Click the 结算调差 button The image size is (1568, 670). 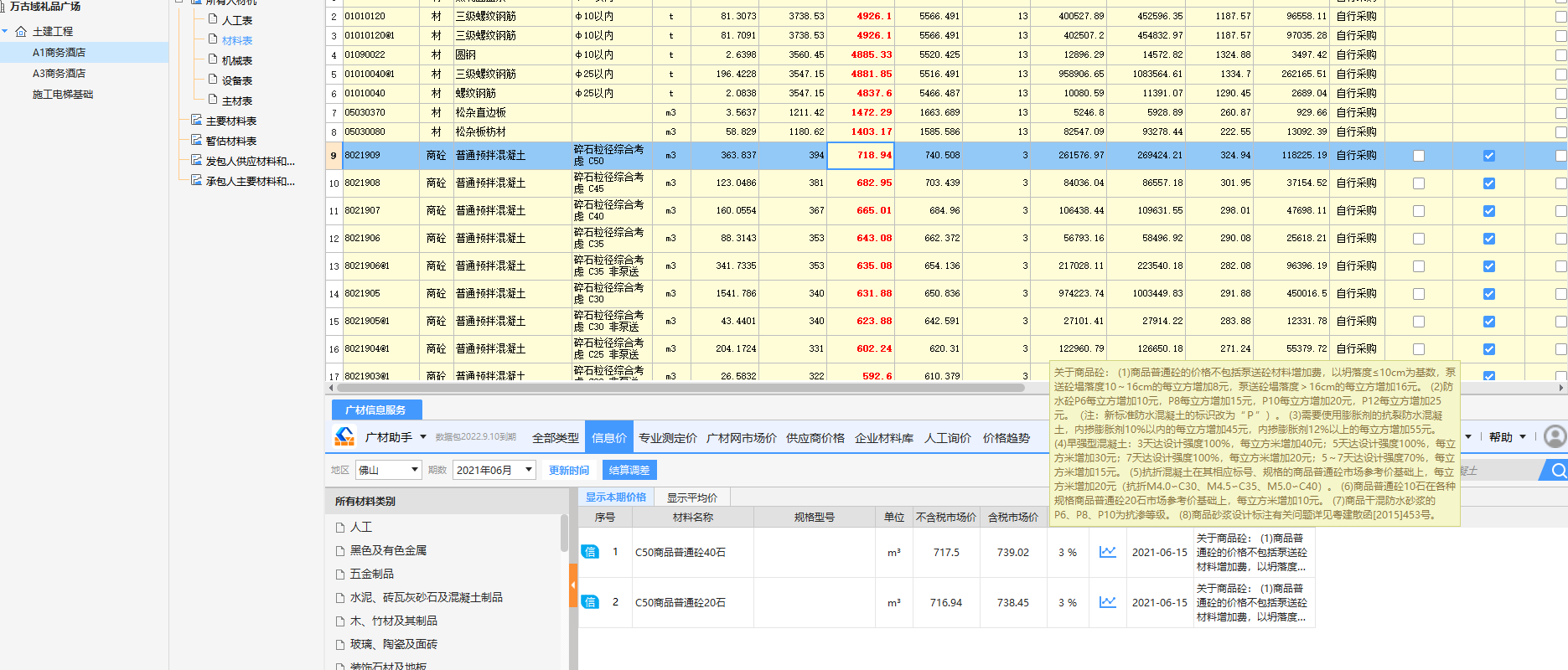pos(629,470)
